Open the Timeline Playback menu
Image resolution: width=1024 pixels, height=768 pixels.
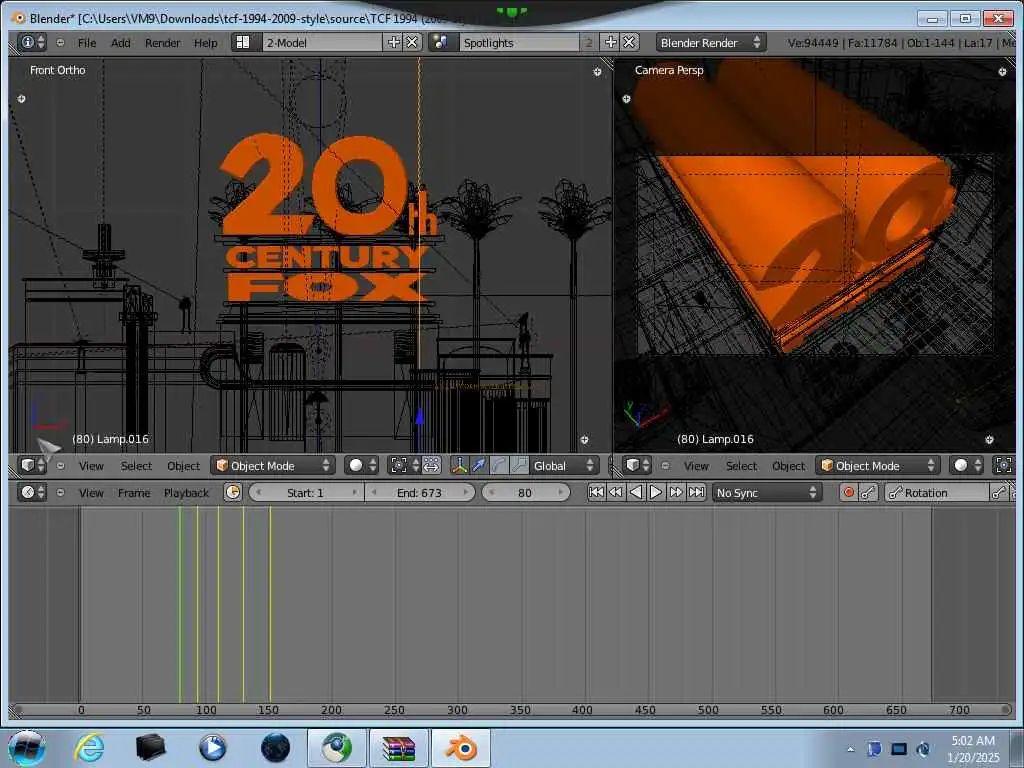tap(186, 493)
